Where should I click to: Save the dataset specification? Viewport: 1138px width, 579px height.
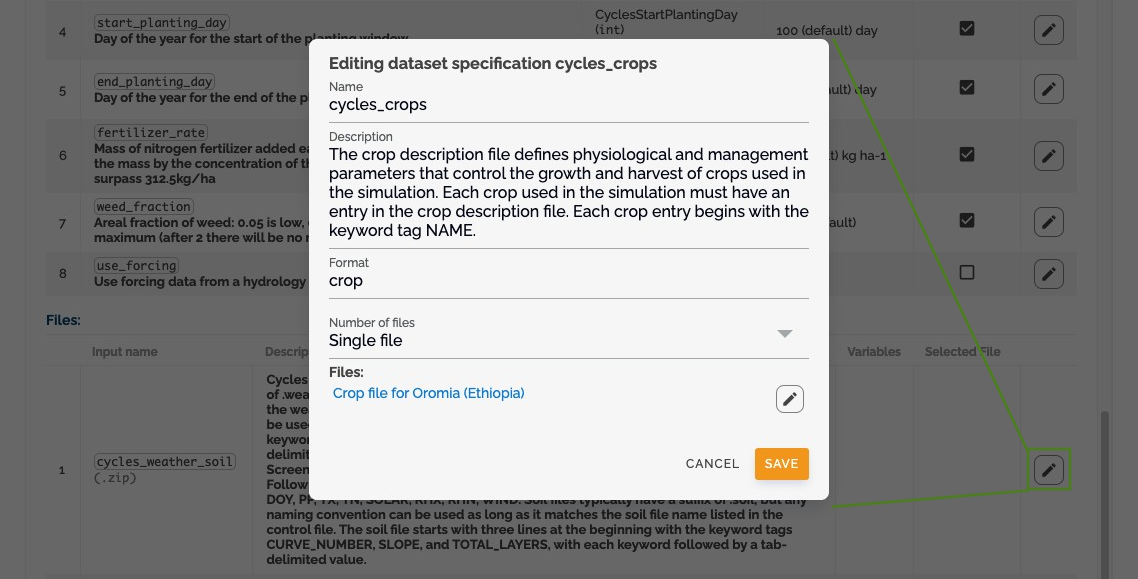tap(782, 464)
